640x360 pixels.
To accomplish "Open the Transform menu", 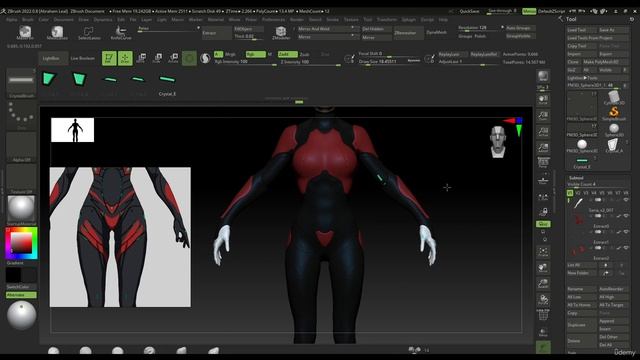I will click(x=387, y=20).
